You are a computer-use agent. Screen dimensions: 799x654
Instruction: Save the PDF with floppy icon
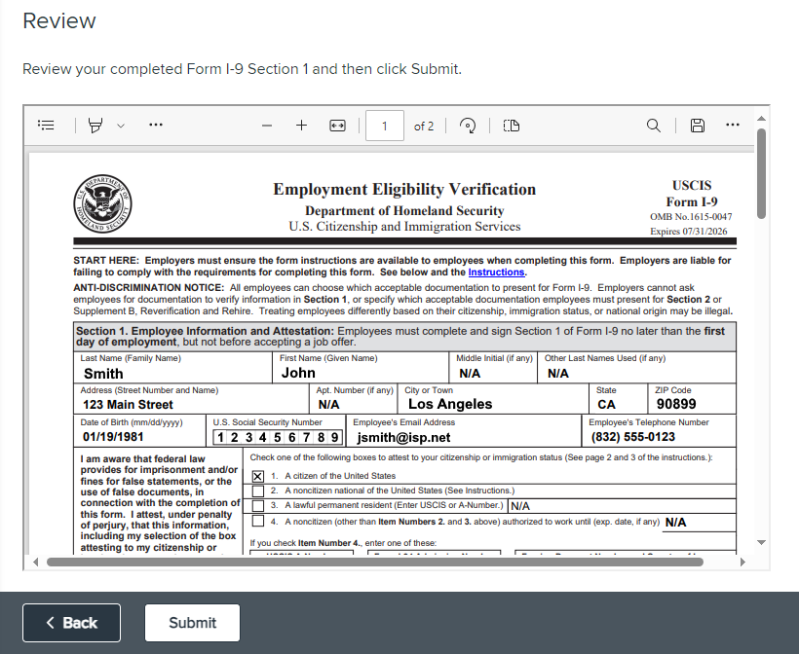click(698, 125)
